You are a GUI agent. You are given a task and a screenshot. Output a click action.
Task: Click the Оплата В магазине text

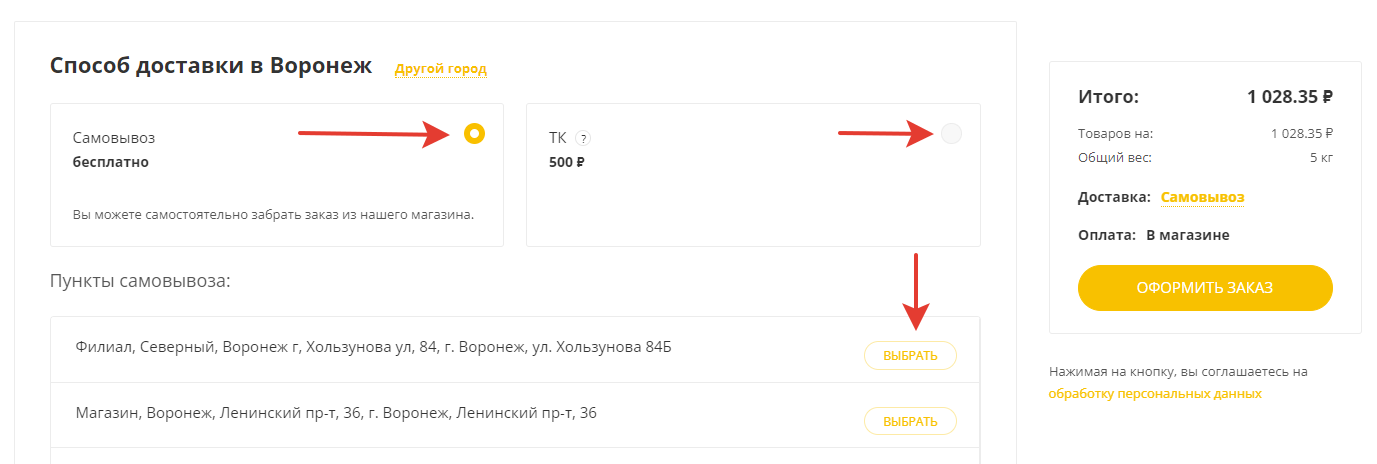tap(1153, 235)
